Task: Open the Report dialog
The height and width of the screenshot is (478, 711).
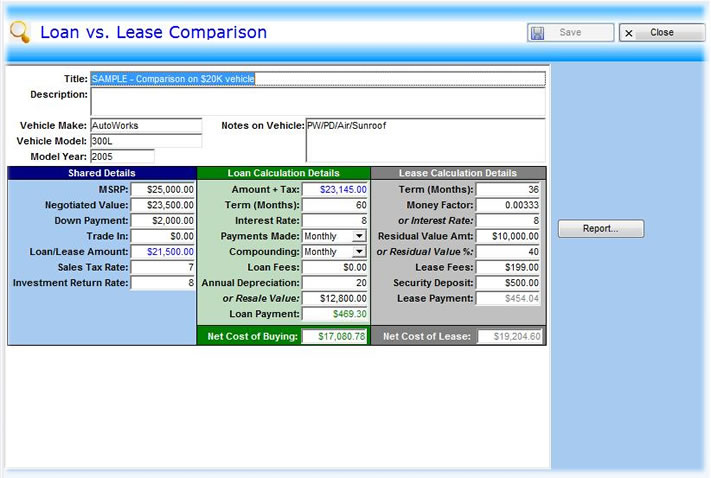Action: point(600,229)
